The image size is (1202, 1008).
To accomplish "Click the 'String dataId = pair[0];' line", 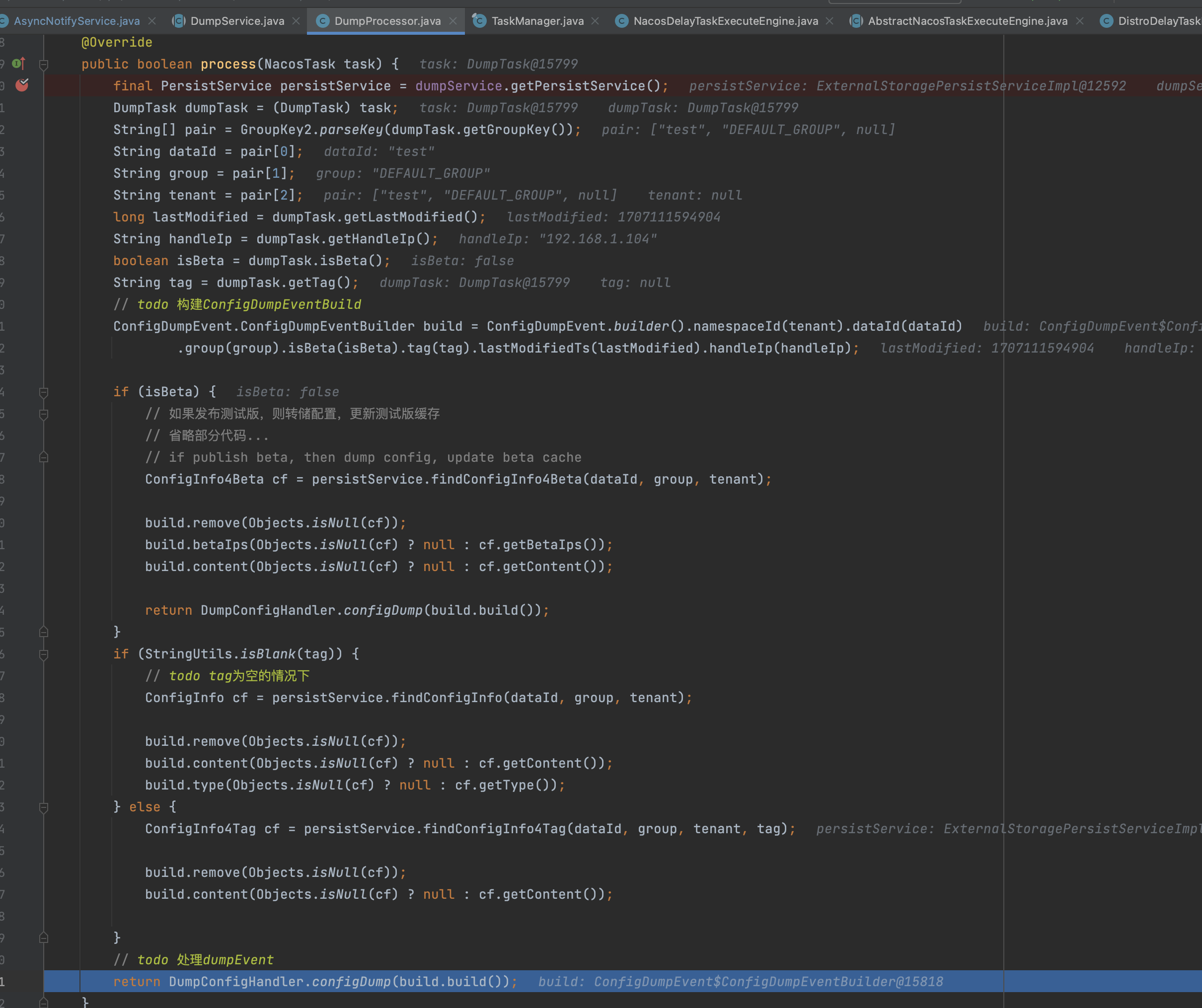I will coord(208,151).
